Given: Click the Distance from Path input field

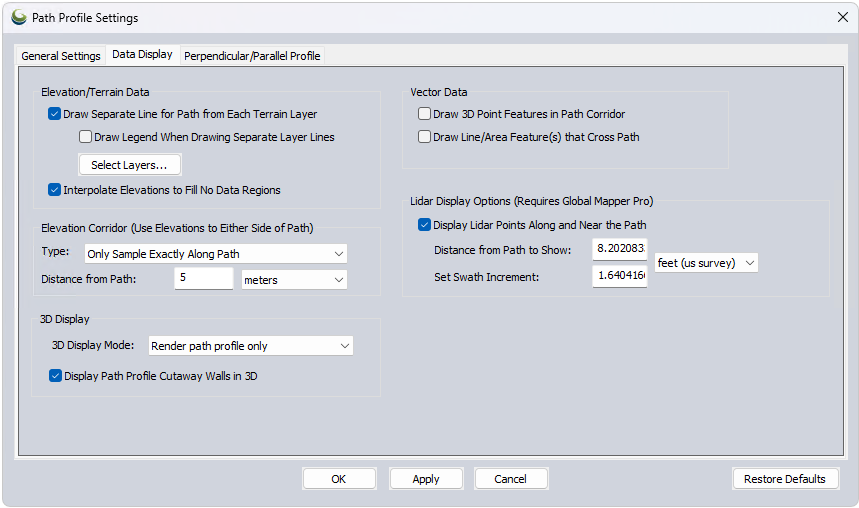Looking at the screenshot, I should coord(203,279).
